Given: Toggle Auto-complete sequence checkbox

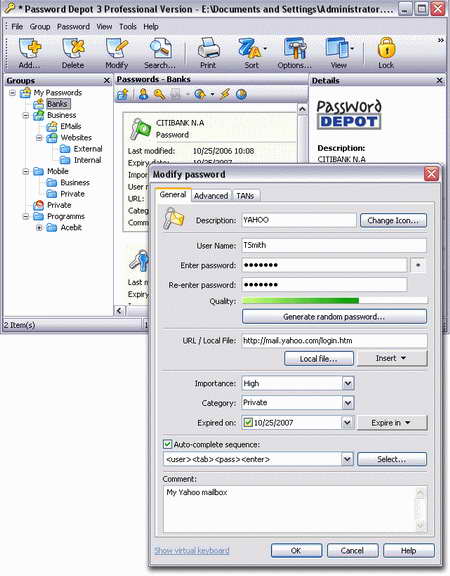Looking at the screenshot, I should 167,444.
